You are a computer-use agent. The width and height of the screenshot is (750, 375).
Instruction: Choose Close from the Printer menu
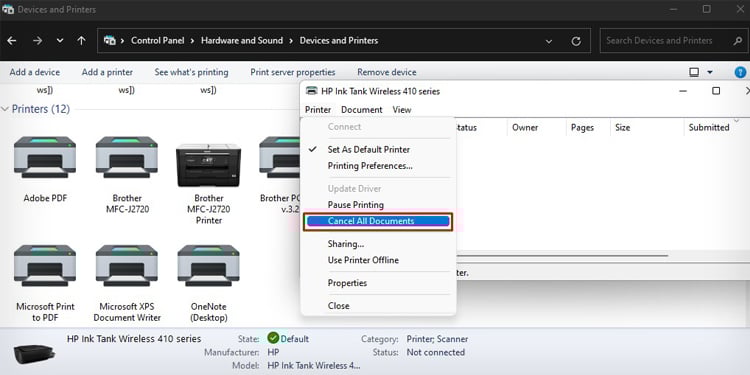[x=378, y=306]
